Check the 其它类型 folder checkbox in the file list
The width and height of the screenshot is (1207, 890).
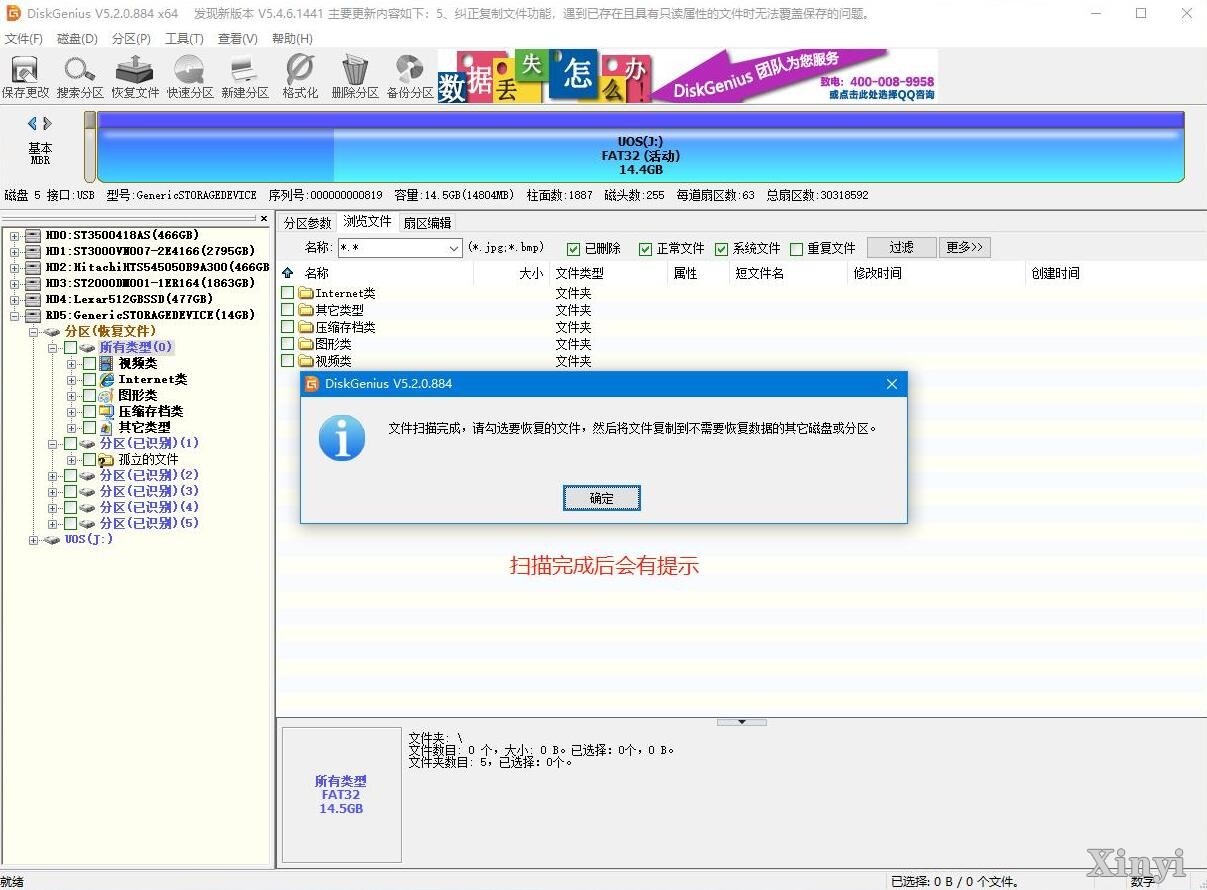[288, 310]
